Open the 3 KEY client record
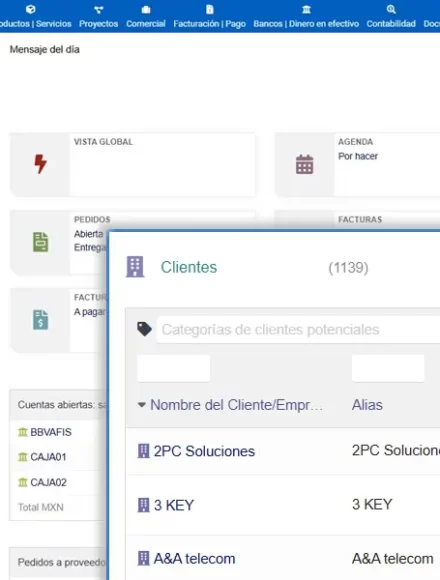 click(173, 505)
